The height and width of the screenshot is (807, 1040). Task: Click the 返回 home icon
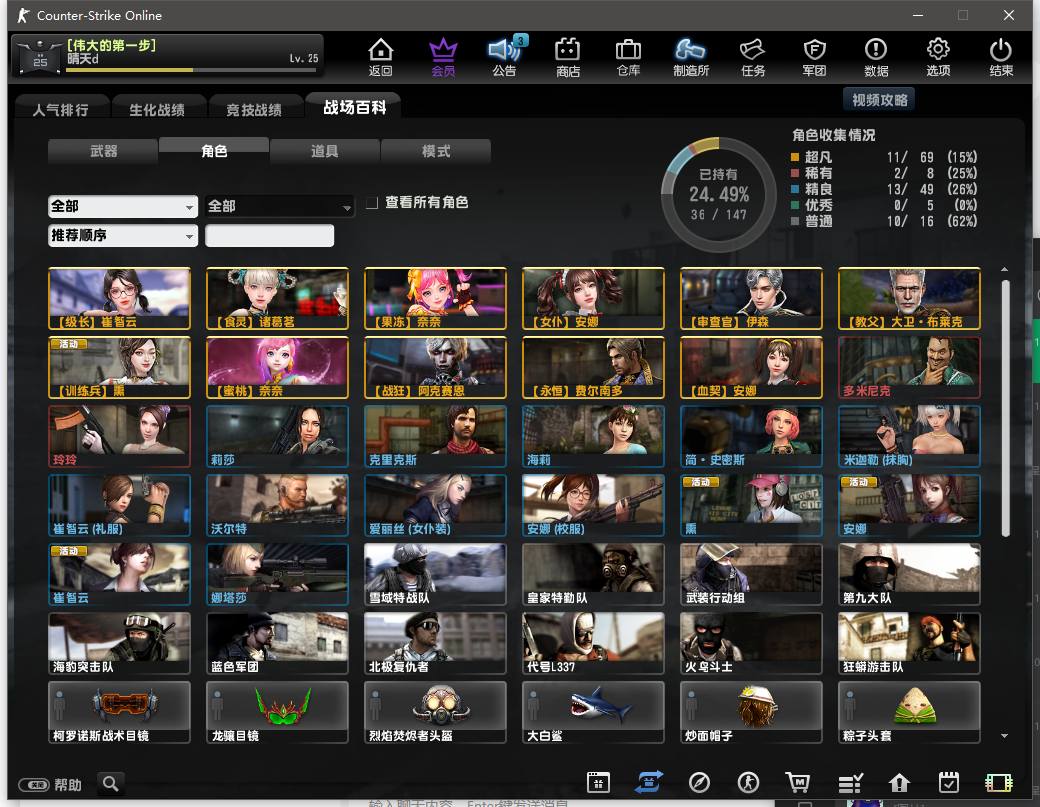[x=381, y=56]
